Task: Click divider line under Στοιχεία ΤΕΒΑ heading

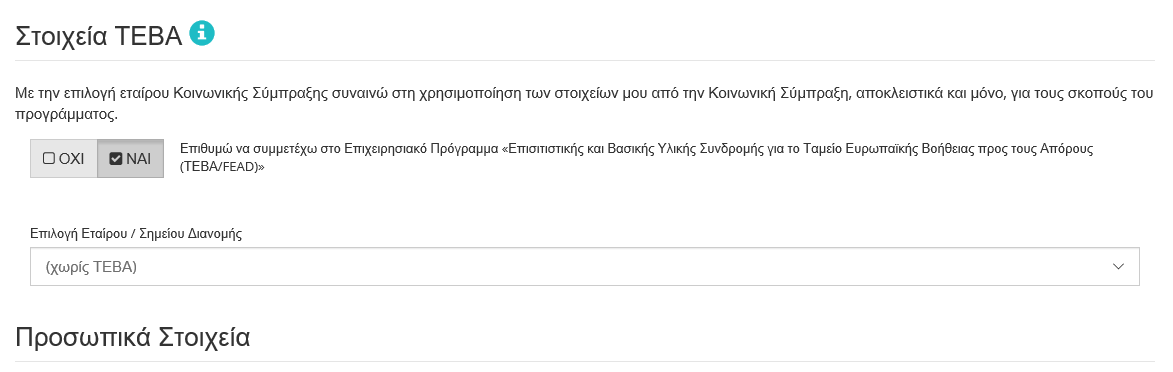Action: pyautogui.click(x=585, y=60)
